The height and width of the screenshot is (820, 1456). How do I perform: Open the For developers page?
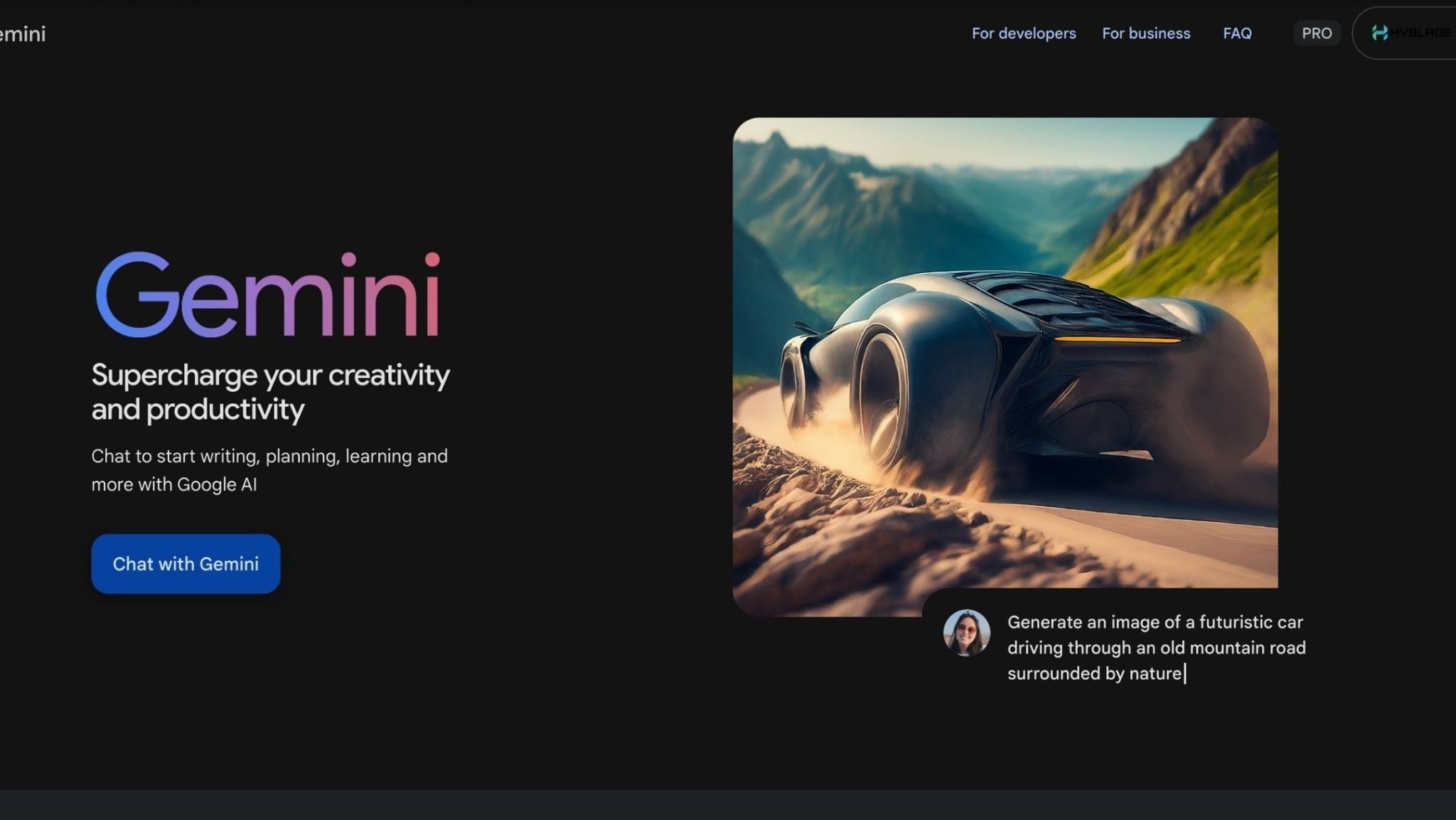(x=1024, y=33)
